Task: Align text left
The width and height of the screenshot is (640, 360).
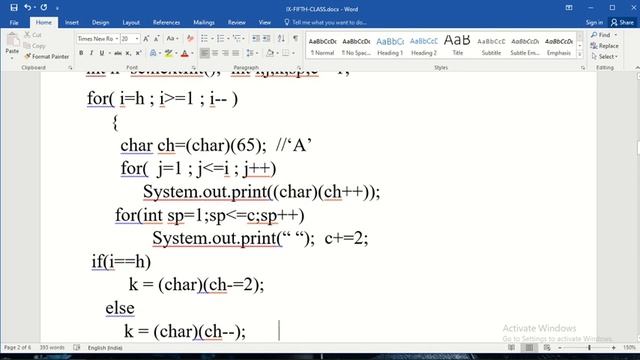Action: pyautogui.click(x=204, y=53)
